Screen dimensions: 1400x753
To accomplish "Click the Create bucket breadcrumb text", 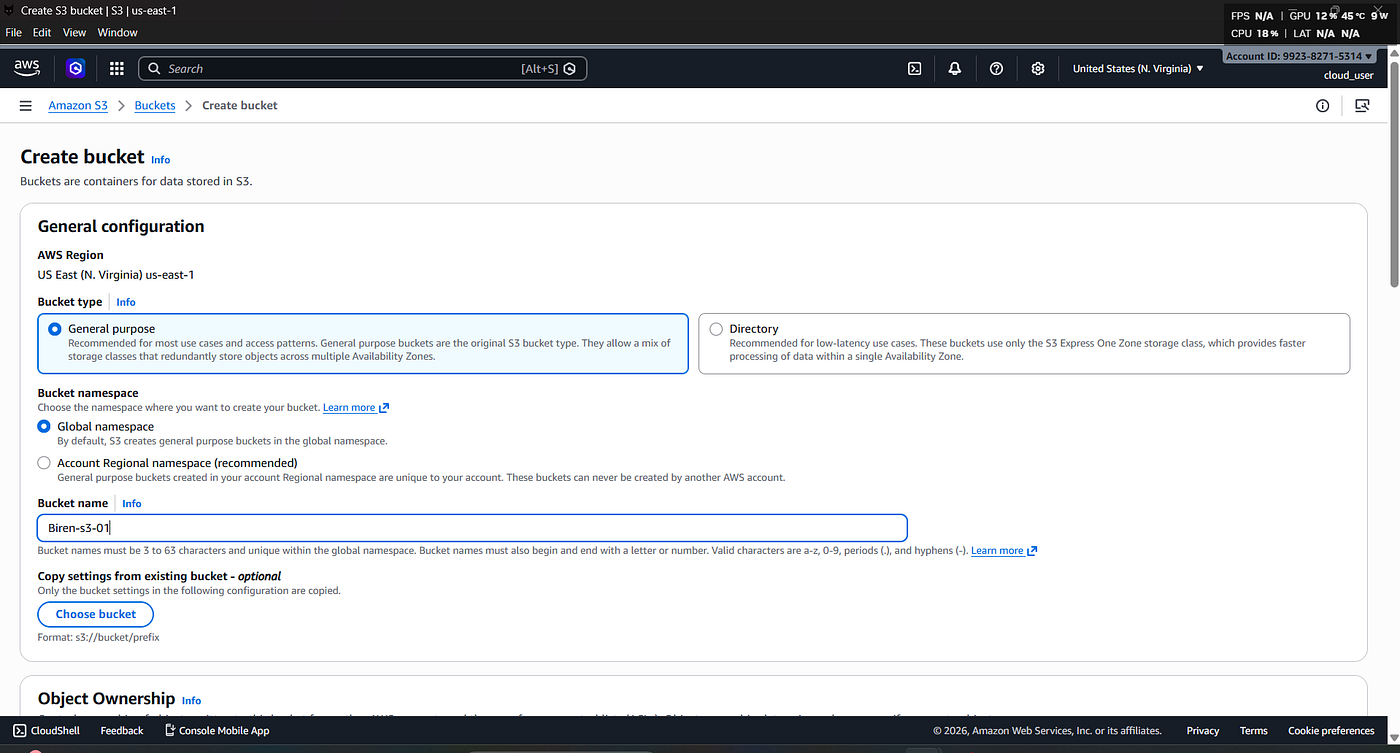I will click(x=240, y=105).
